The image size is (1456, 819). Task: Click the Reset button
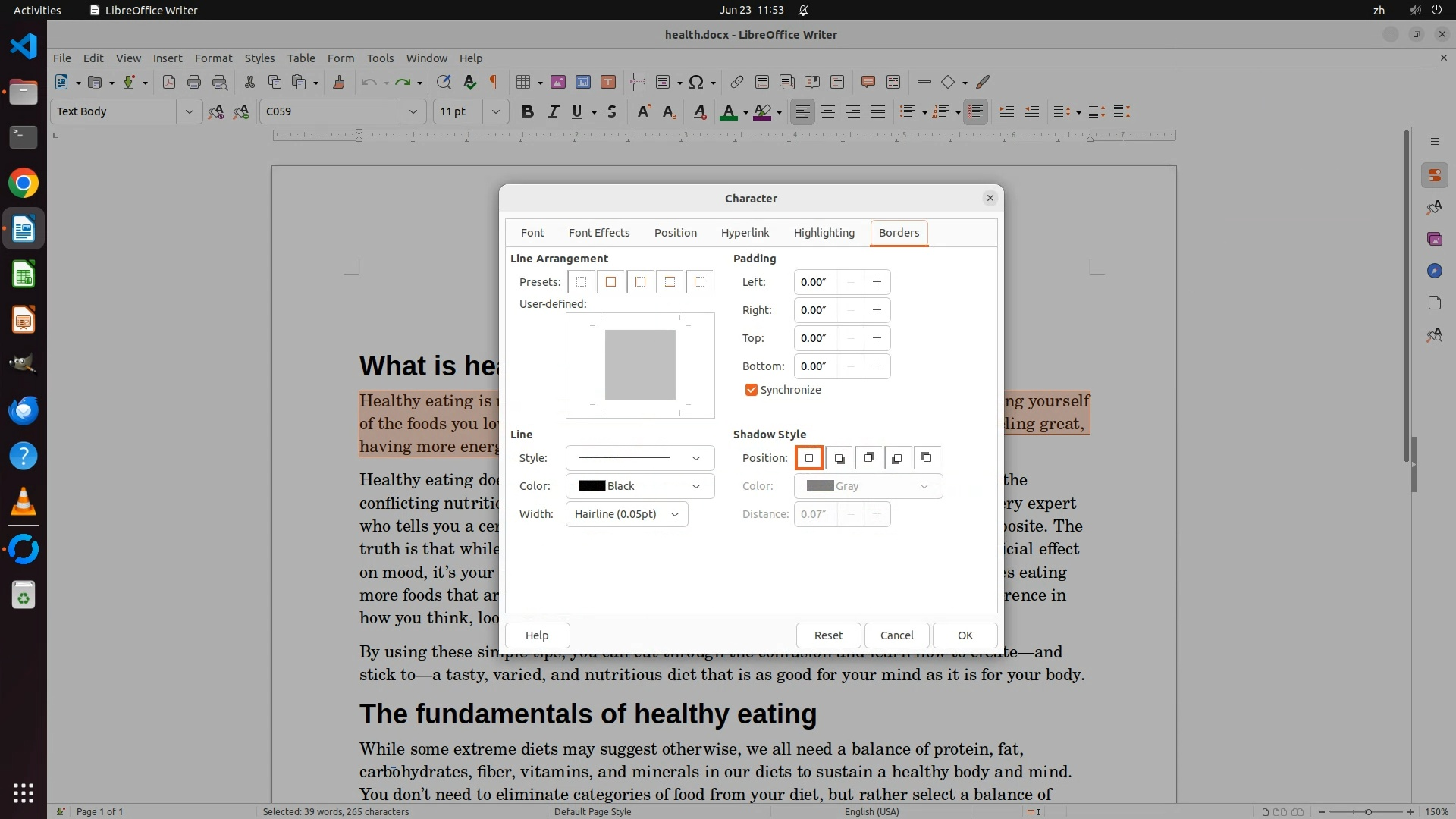(x=828, y=635)
